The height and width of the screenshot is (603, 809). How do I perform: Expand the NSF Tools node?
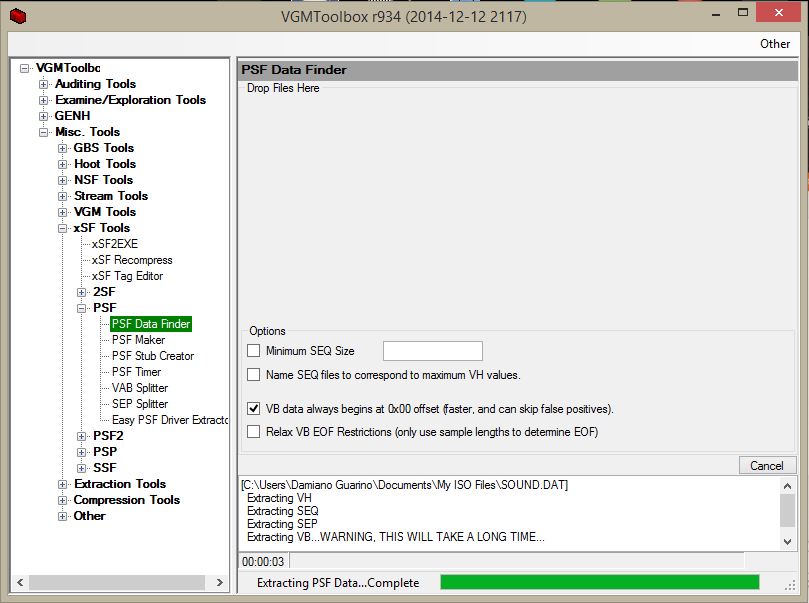[62, 180]
